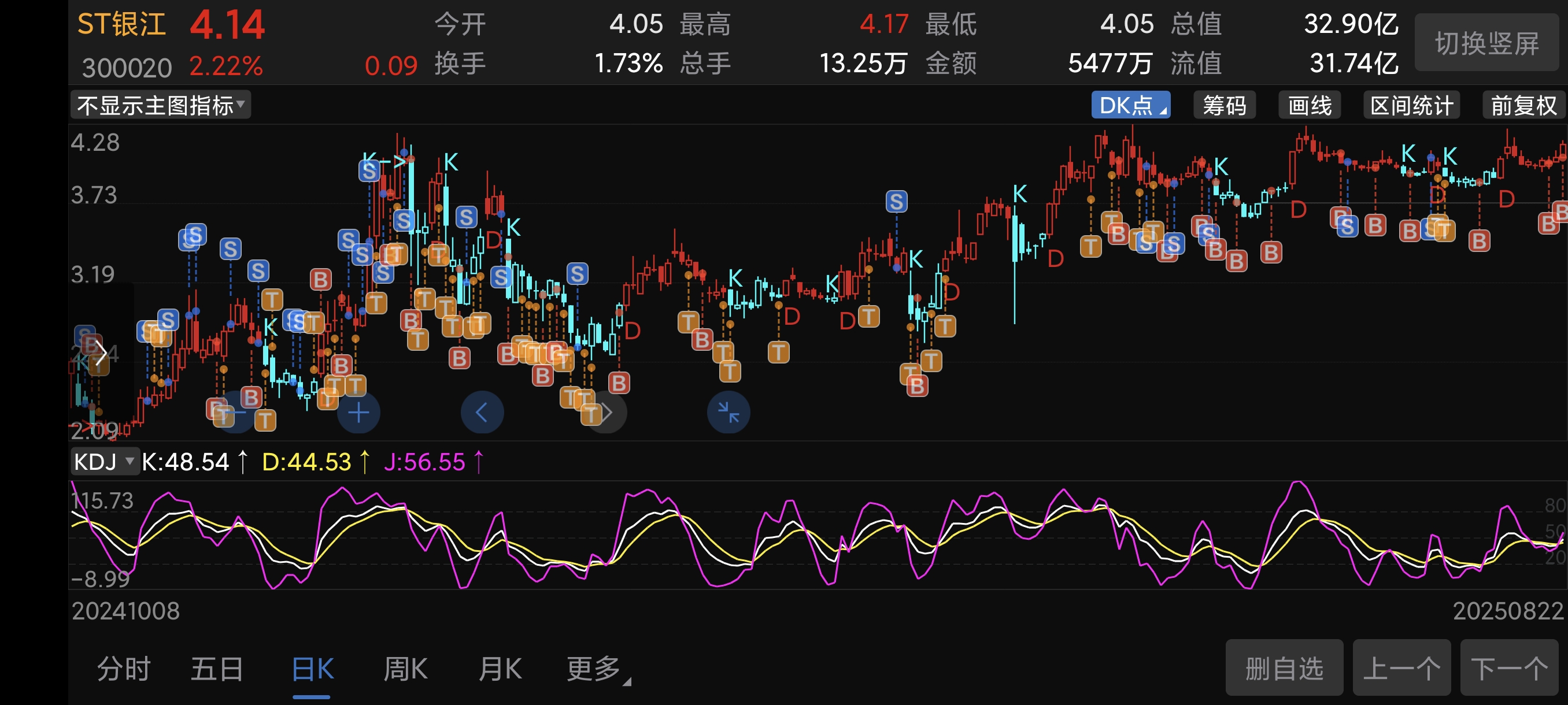Viewport: 1568px width, 705px height.
Task: Tap the turnover rate 1.73%
Action: (x=628, y=62)
